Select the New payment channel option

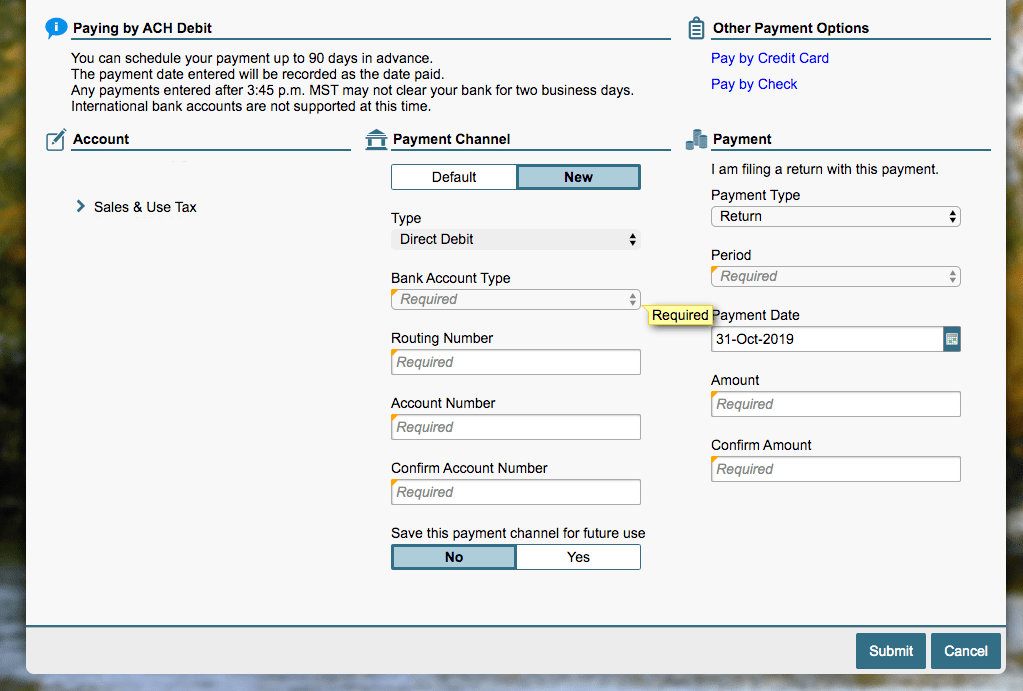pyautogui.click(x=579, y=177)
